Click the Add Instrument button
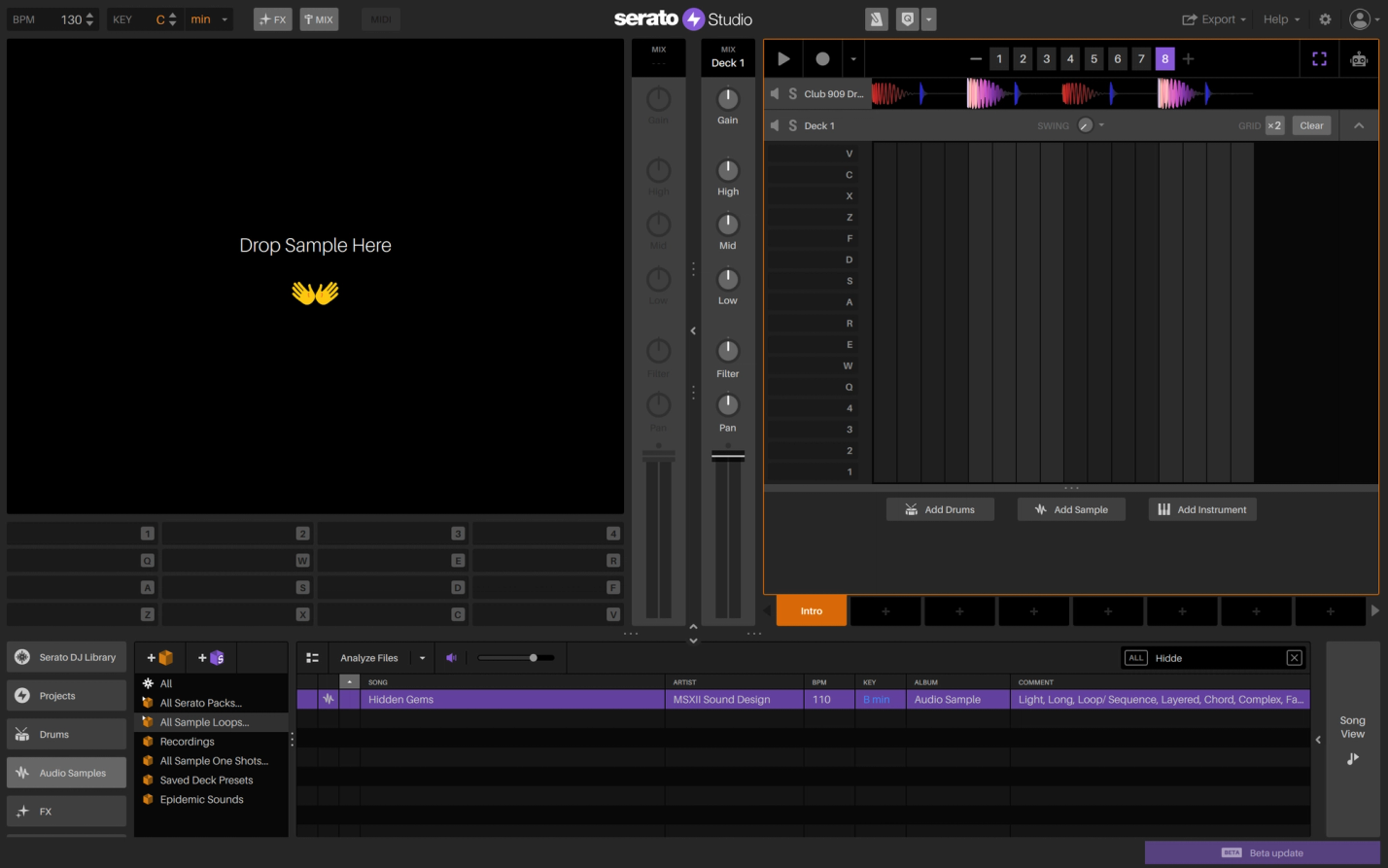1388x868 pixels. click(1202, 508)
